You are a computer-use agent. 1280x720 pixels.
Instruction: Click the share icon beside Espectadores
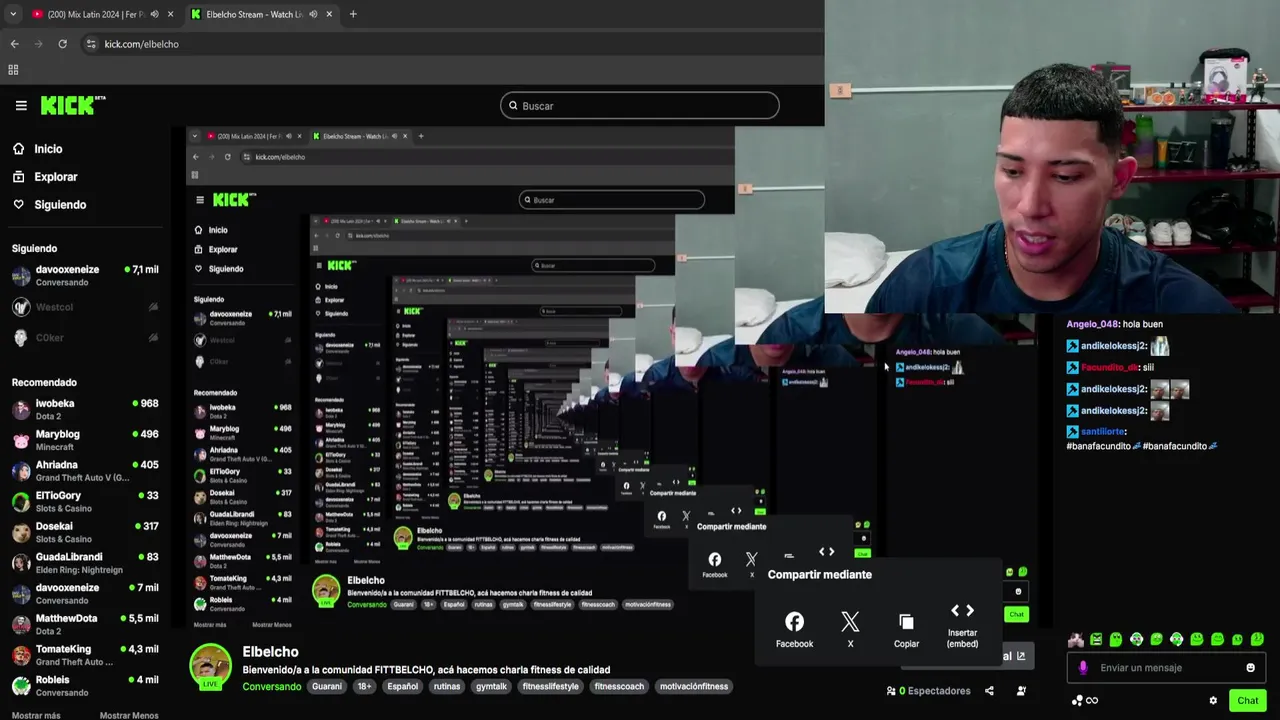(989, 691)
